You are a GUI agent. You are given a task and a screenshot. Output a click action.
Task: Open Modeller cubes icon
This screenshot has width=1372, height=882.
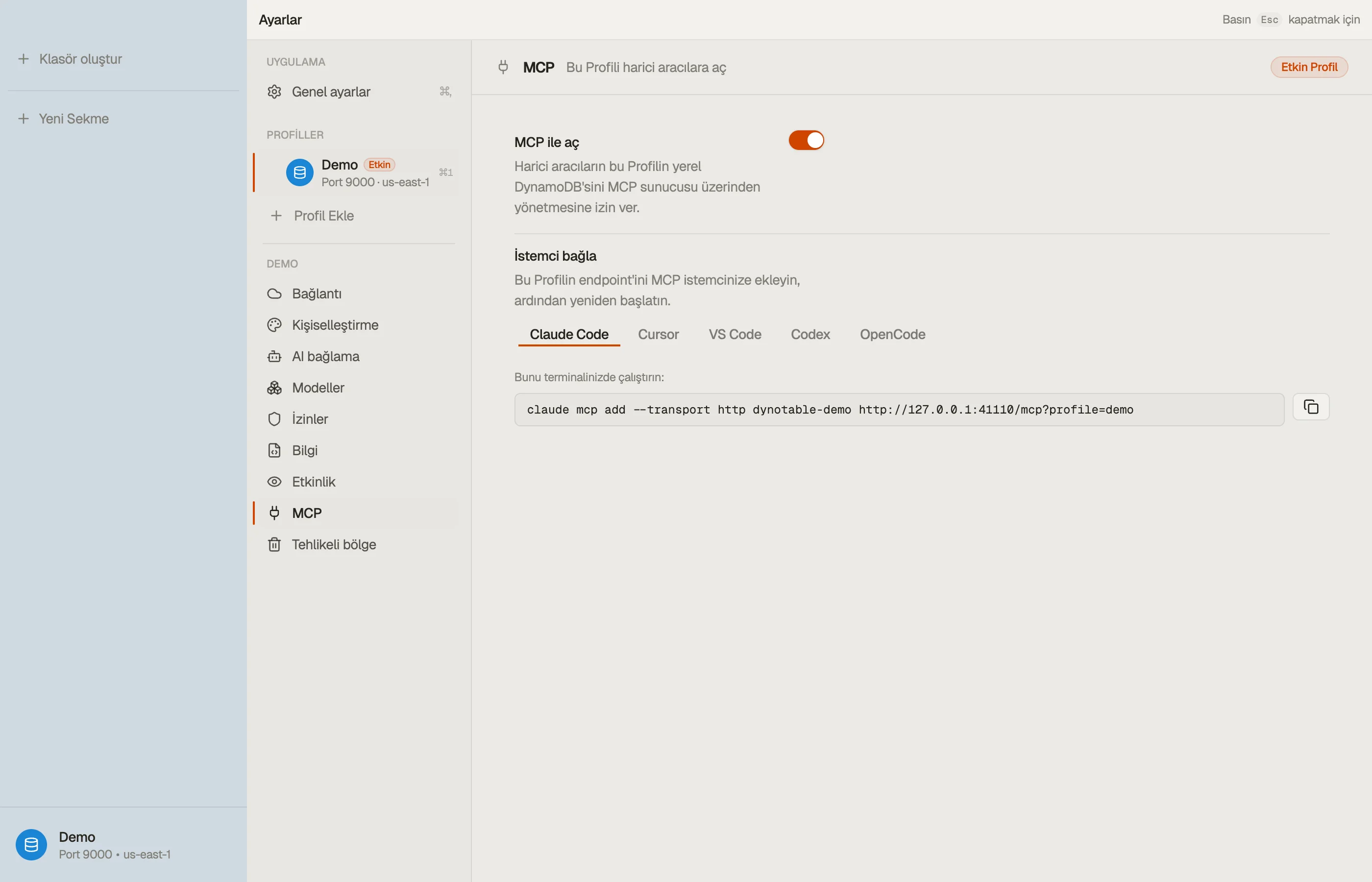click(274, 388)
